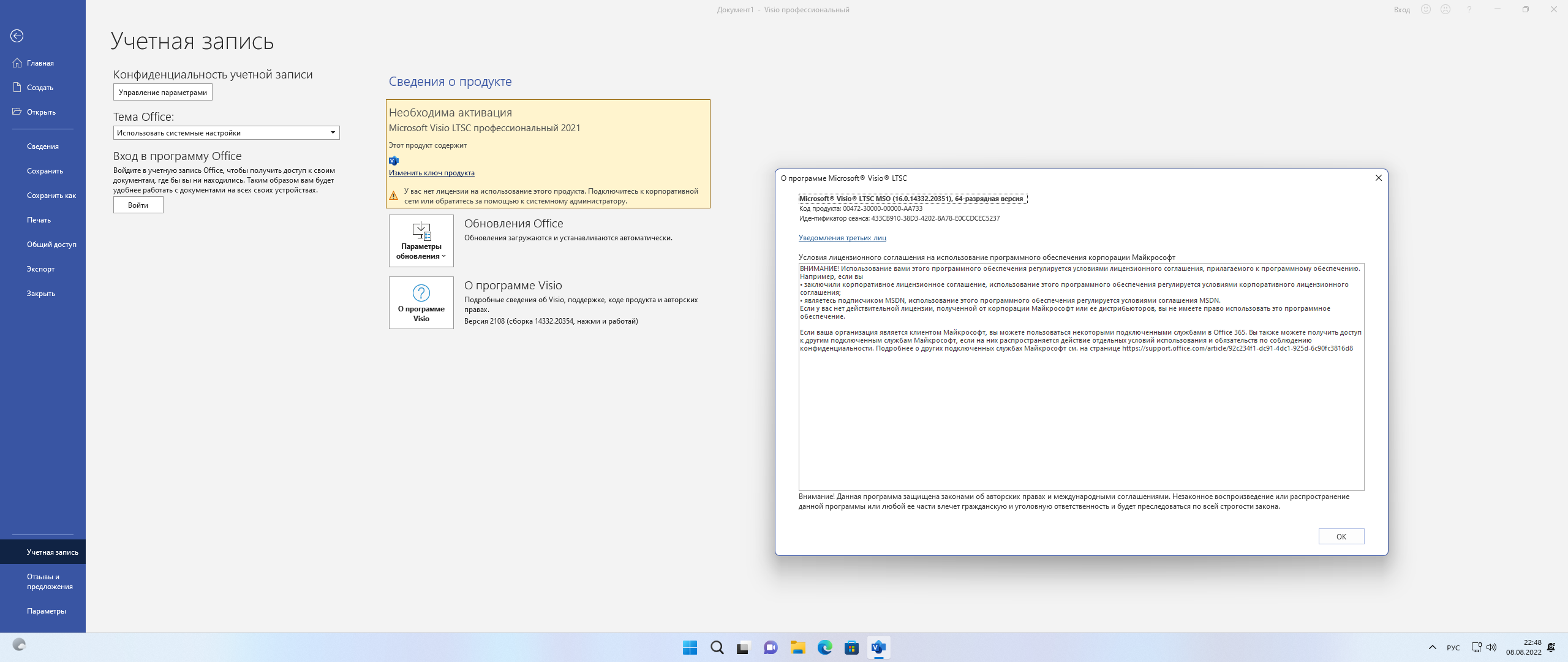Open the notifications bell icon
This screenshot has width=1568, height=662.
click(1551, 647)
